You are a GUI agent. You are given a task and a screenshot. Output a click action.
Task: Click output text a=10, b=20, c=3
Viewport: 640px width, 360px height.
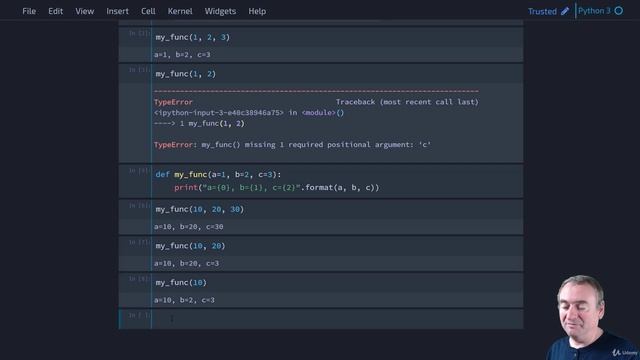tap(186, 264)
